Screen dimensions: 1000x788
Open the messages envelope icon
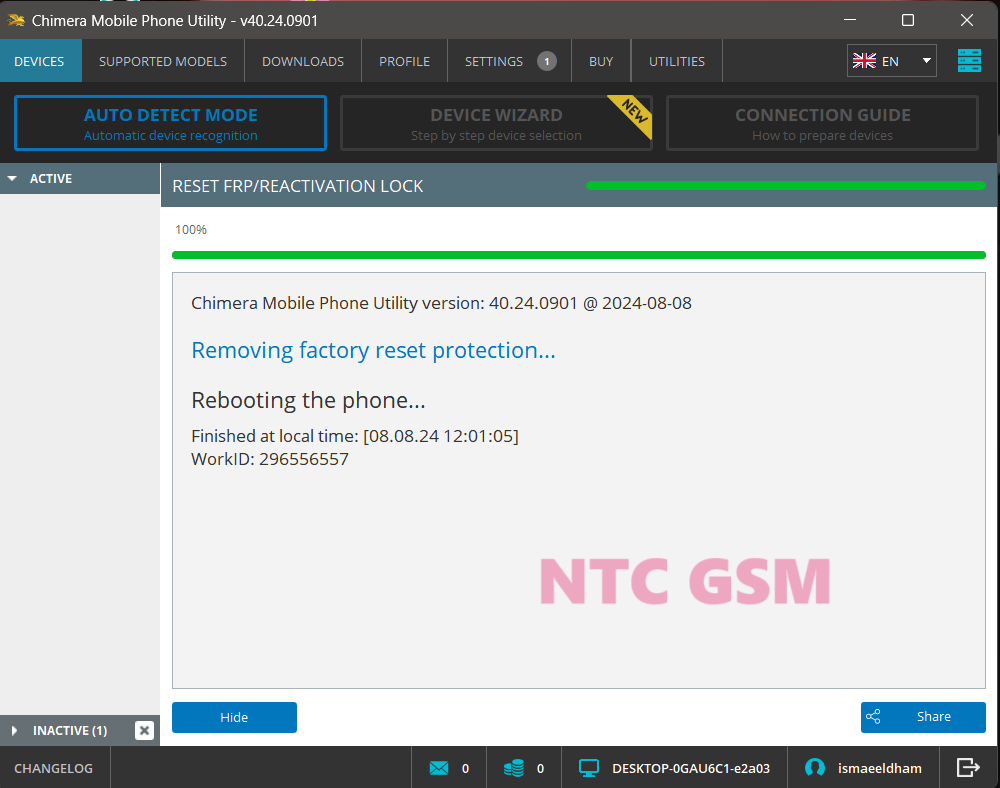(441, 767)
